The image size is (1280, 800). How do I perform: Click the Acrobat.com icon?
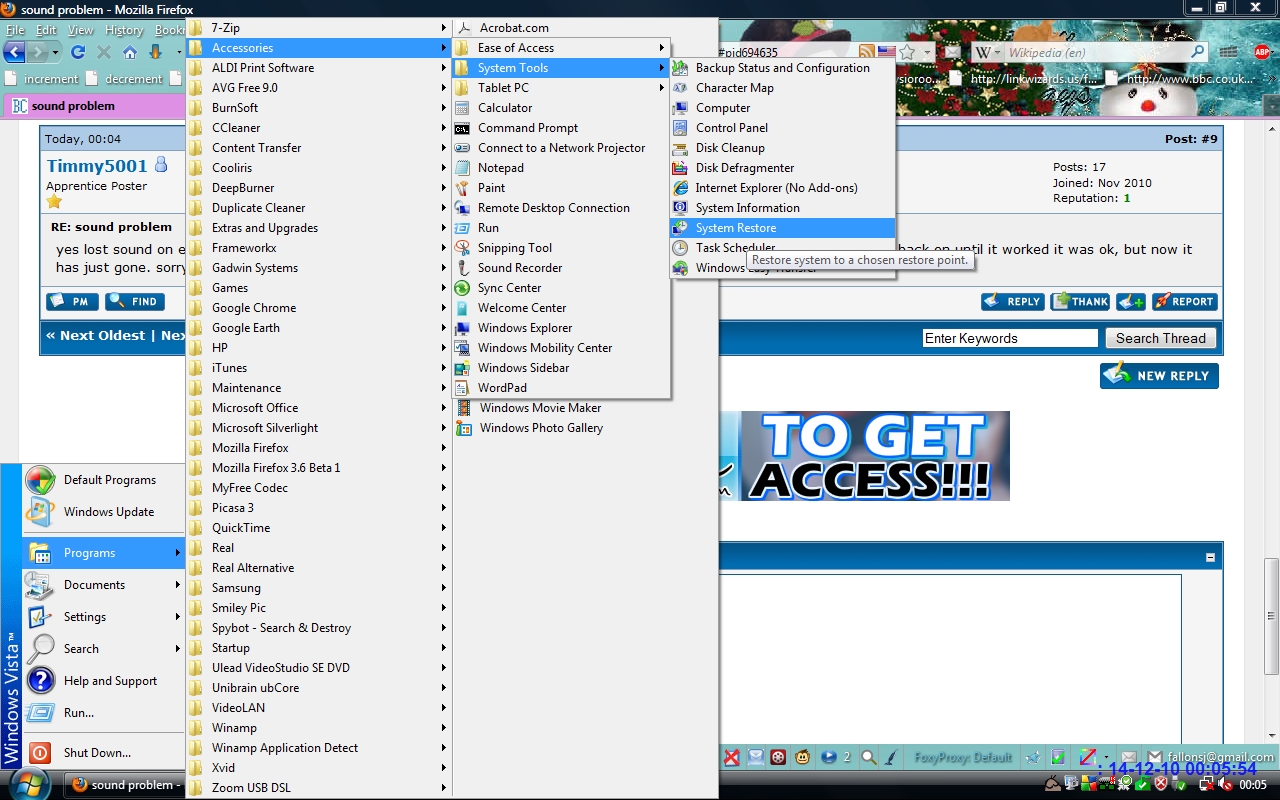click(462, 28)
